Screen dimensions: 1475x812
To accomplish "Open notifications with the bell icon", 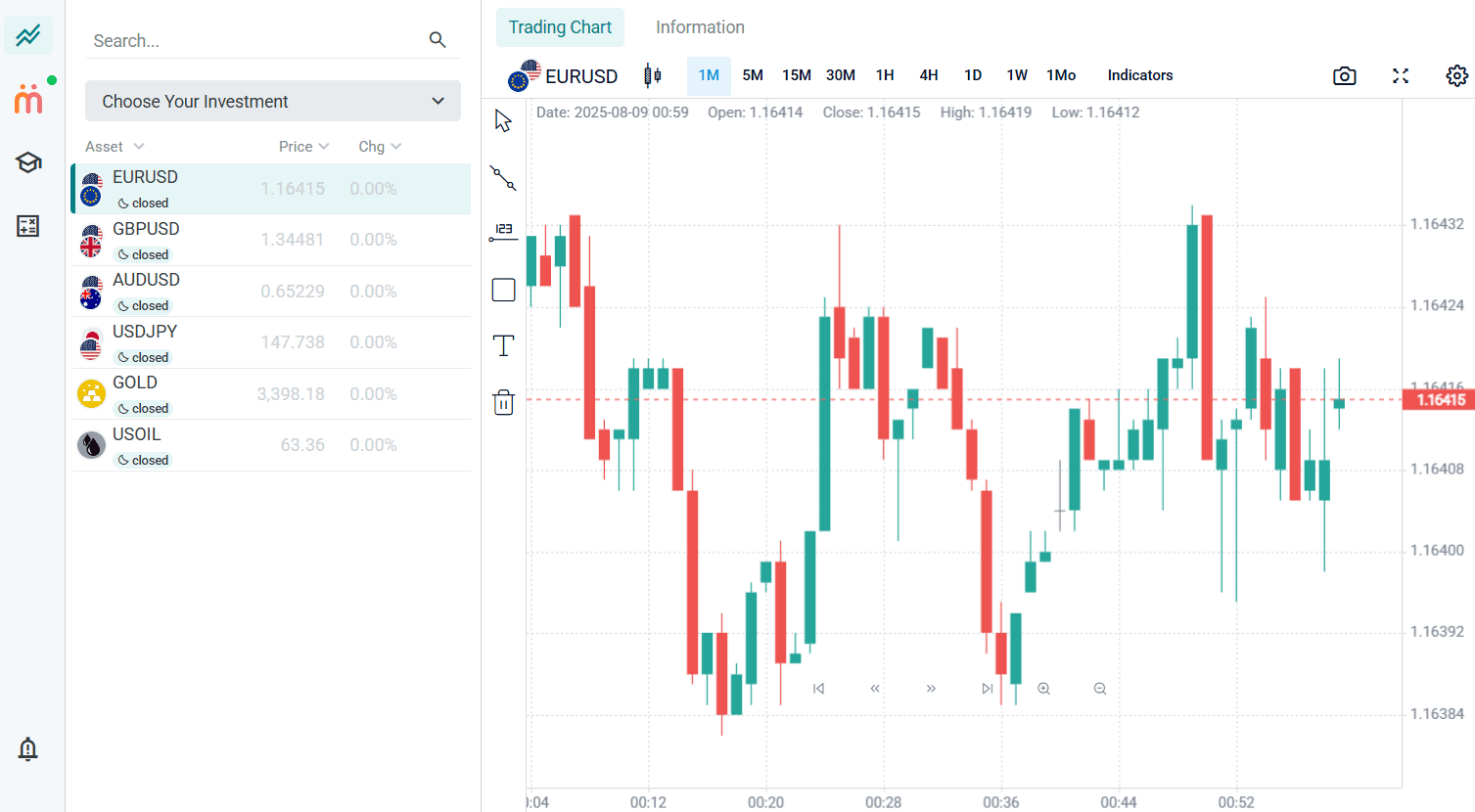I will (x=28, y=749).
